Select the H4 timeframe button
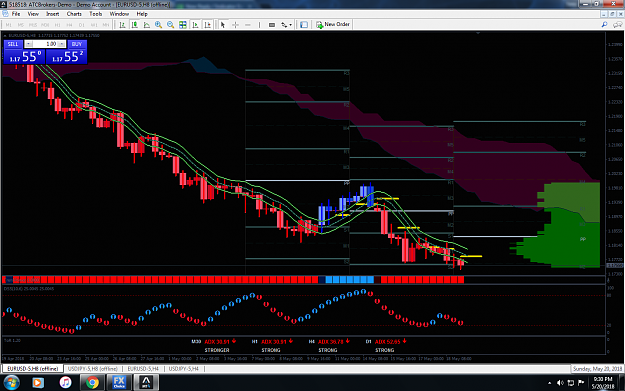625x391 pixels. [69, 25]
